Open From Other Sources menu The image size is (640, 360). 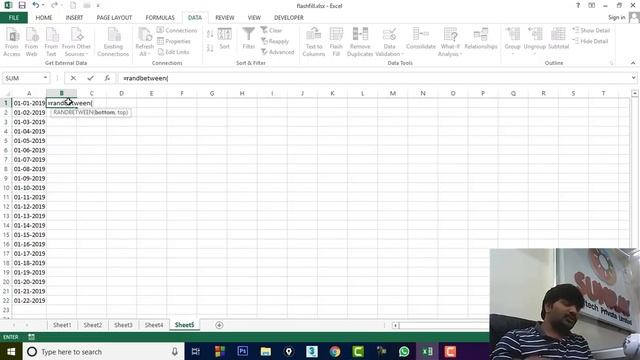click(x=76, y=42)
